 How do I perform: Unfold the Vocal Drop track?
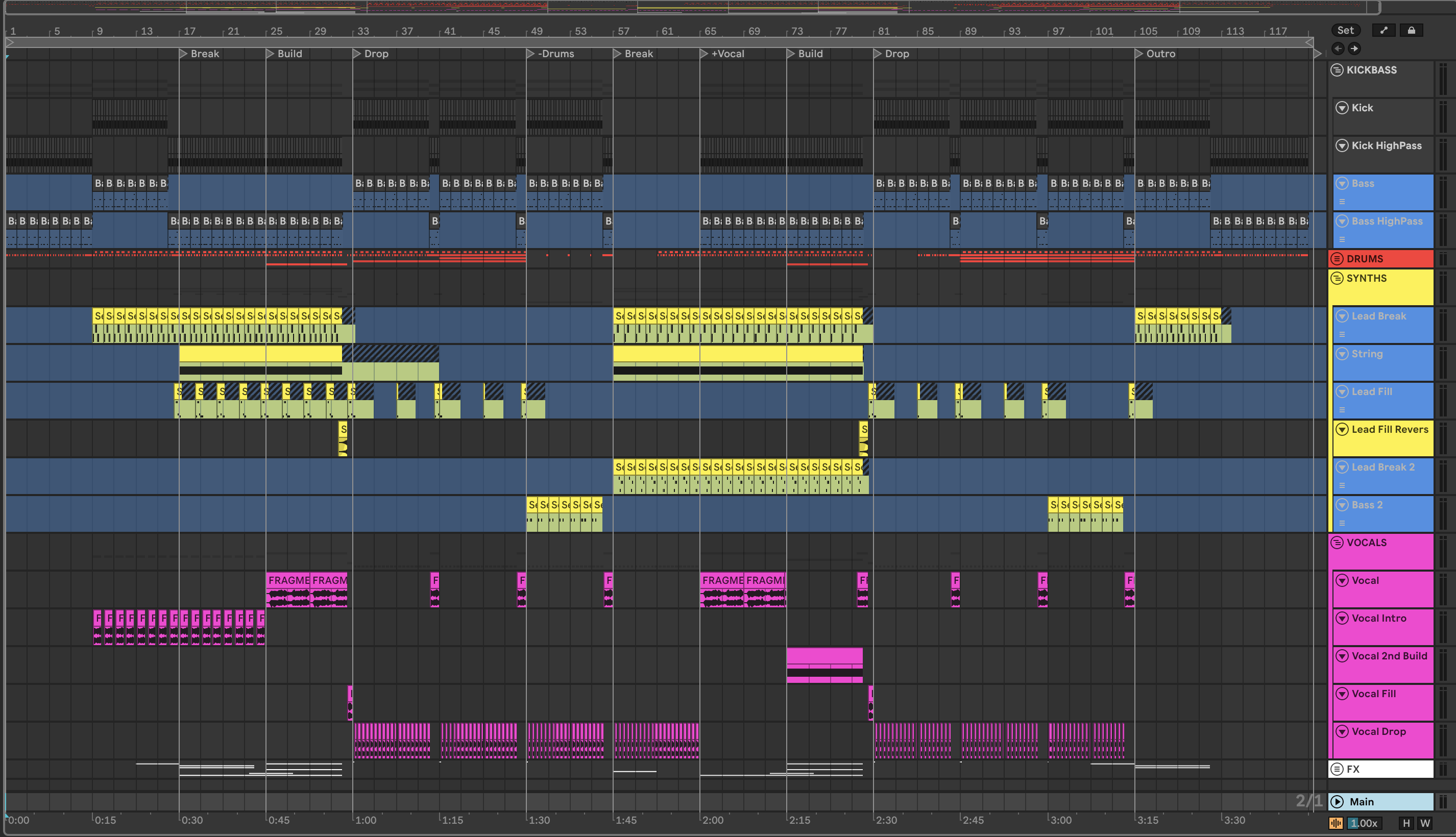(x=1342, y=732)
